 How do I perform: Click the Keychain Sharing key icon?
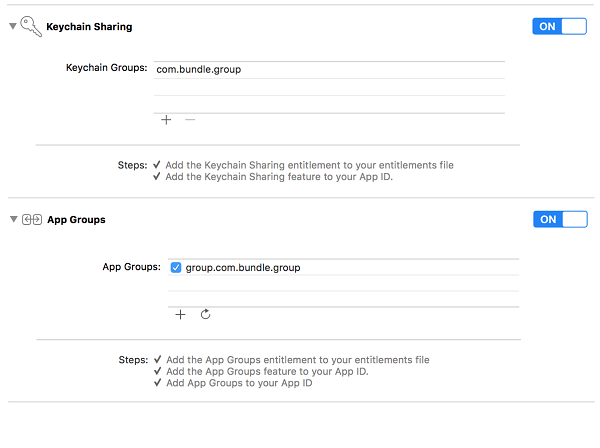click(30, 27)
